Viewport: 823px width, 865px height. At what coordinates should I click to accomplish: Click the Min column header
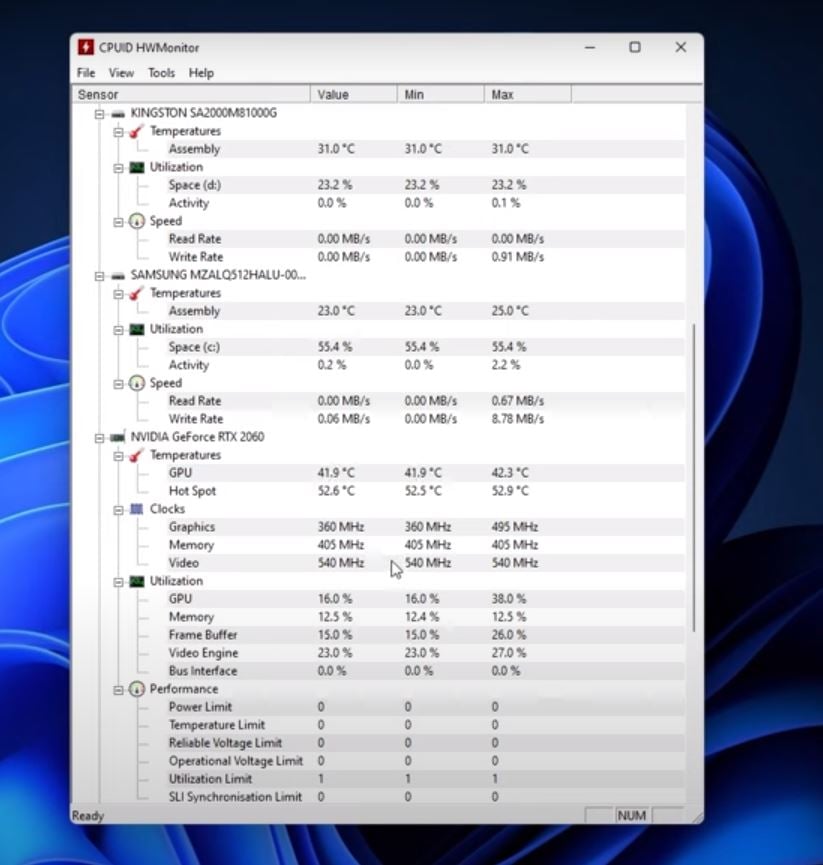pos(441,94)
